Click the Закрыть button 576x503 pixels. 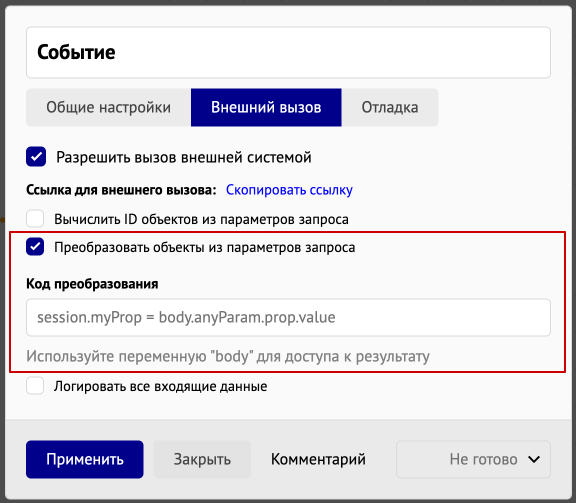pos(202,459)
